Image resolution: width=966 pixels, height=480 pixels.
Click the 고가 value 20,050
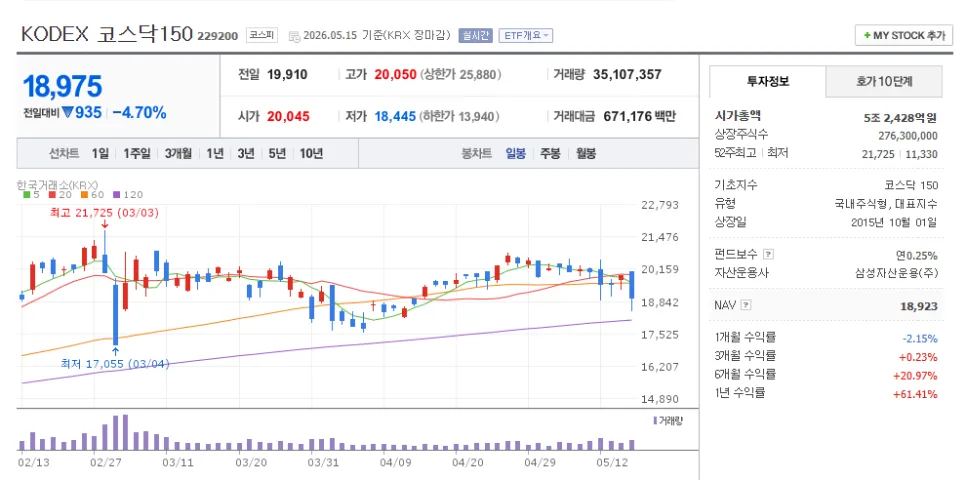coord(396,75)
